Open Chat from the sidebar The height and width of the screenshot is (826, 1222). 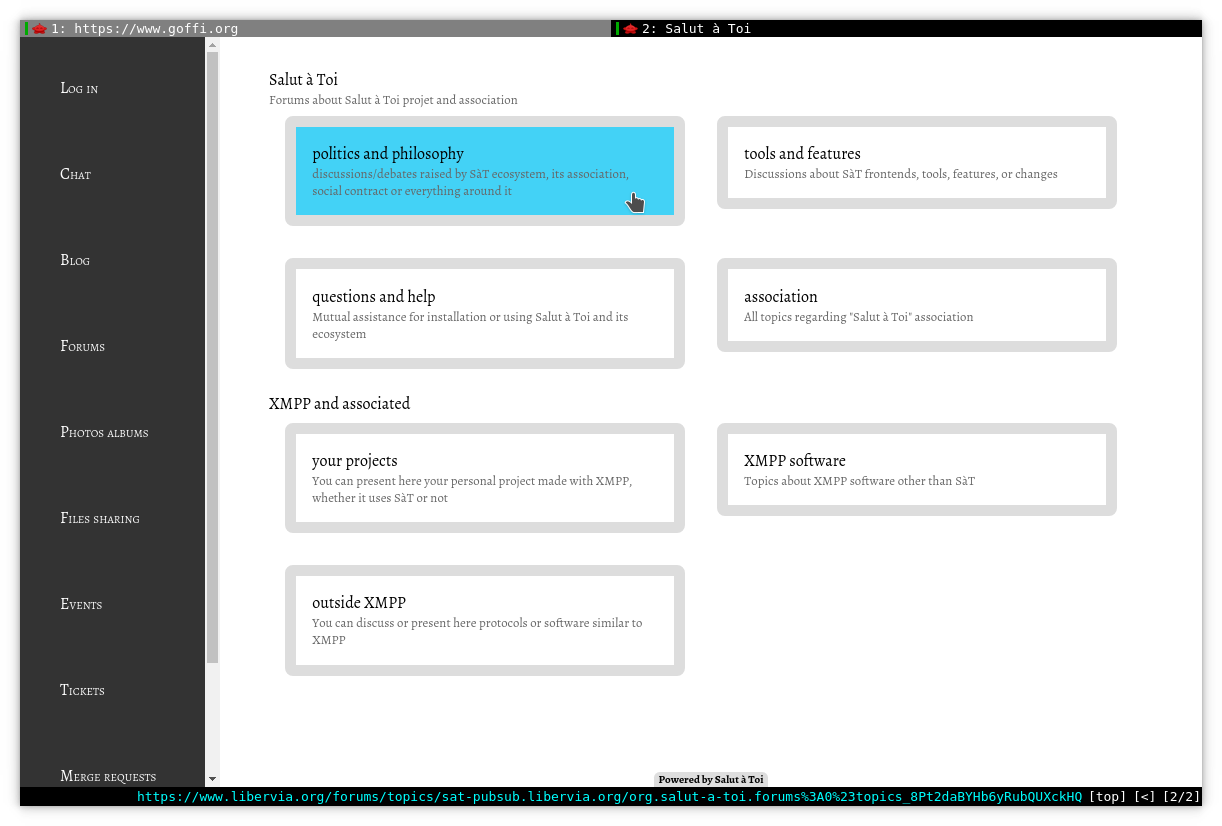click(x=75, y=174)
